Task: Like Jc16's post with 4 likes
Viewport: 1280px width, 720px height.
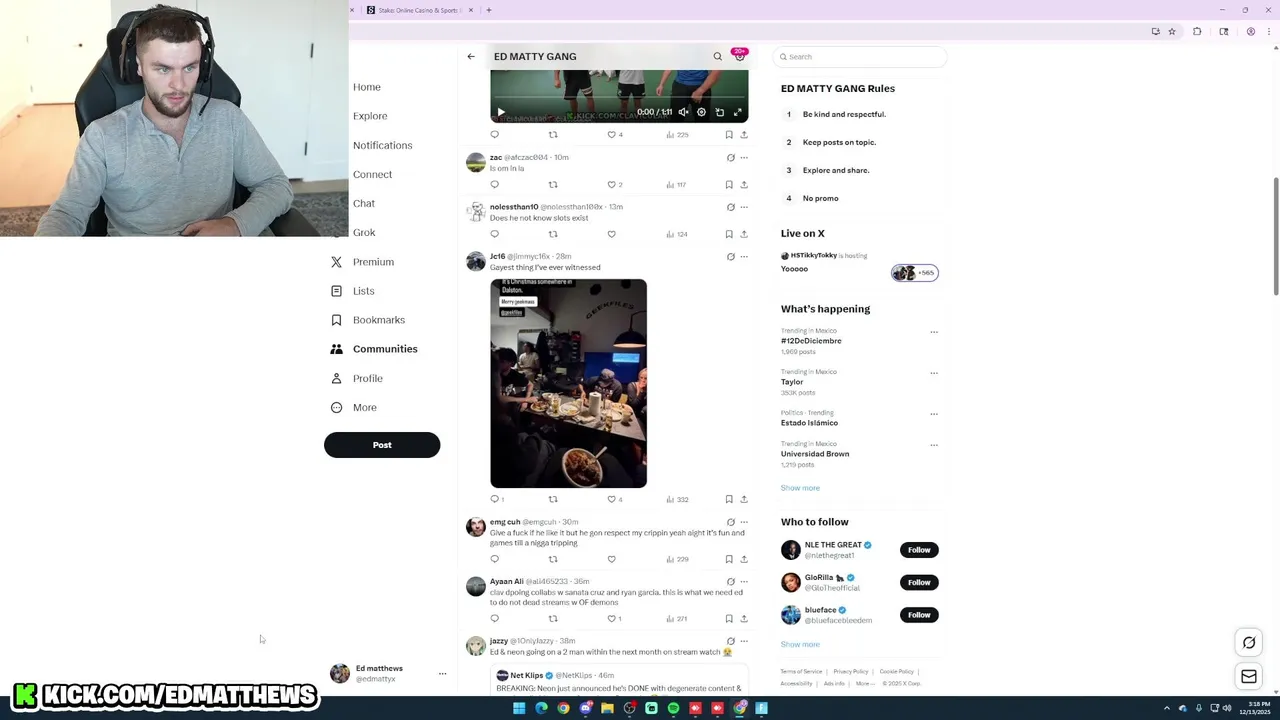Action: [x=615, y=499]
